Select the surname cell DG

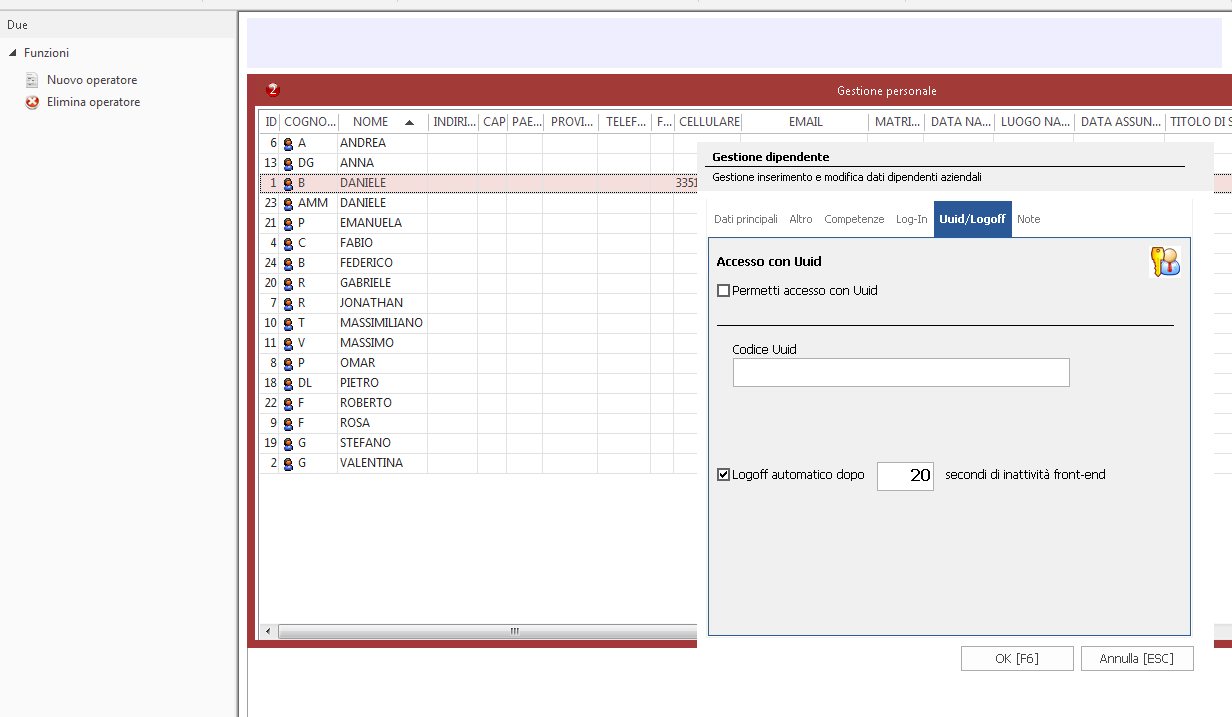[x=309, y=163]
